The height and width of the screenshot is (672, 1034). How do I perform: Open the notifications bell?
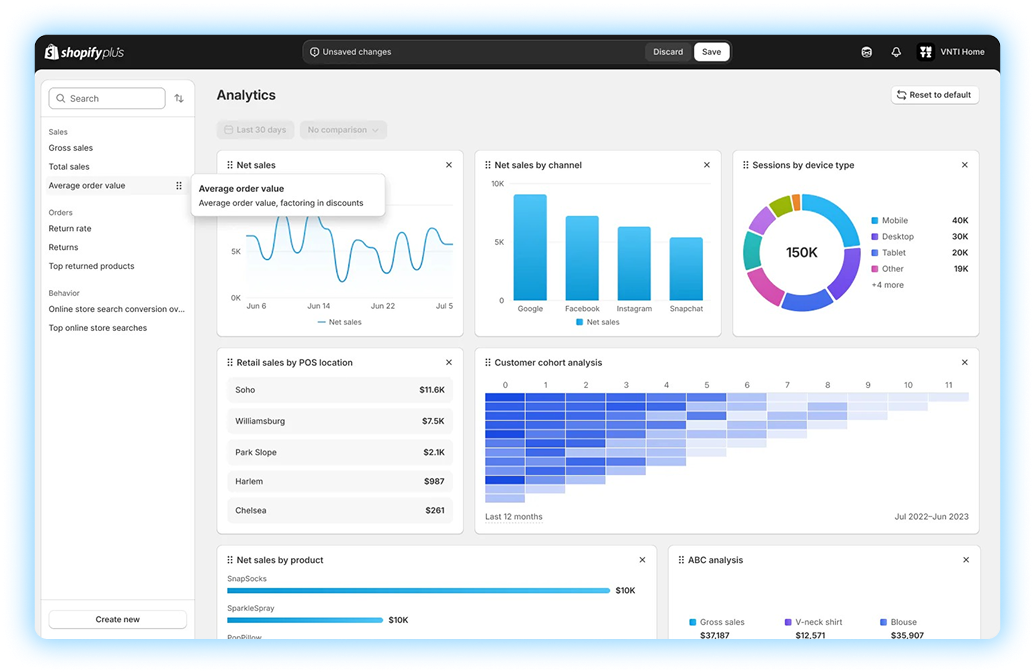click(896, 52)
